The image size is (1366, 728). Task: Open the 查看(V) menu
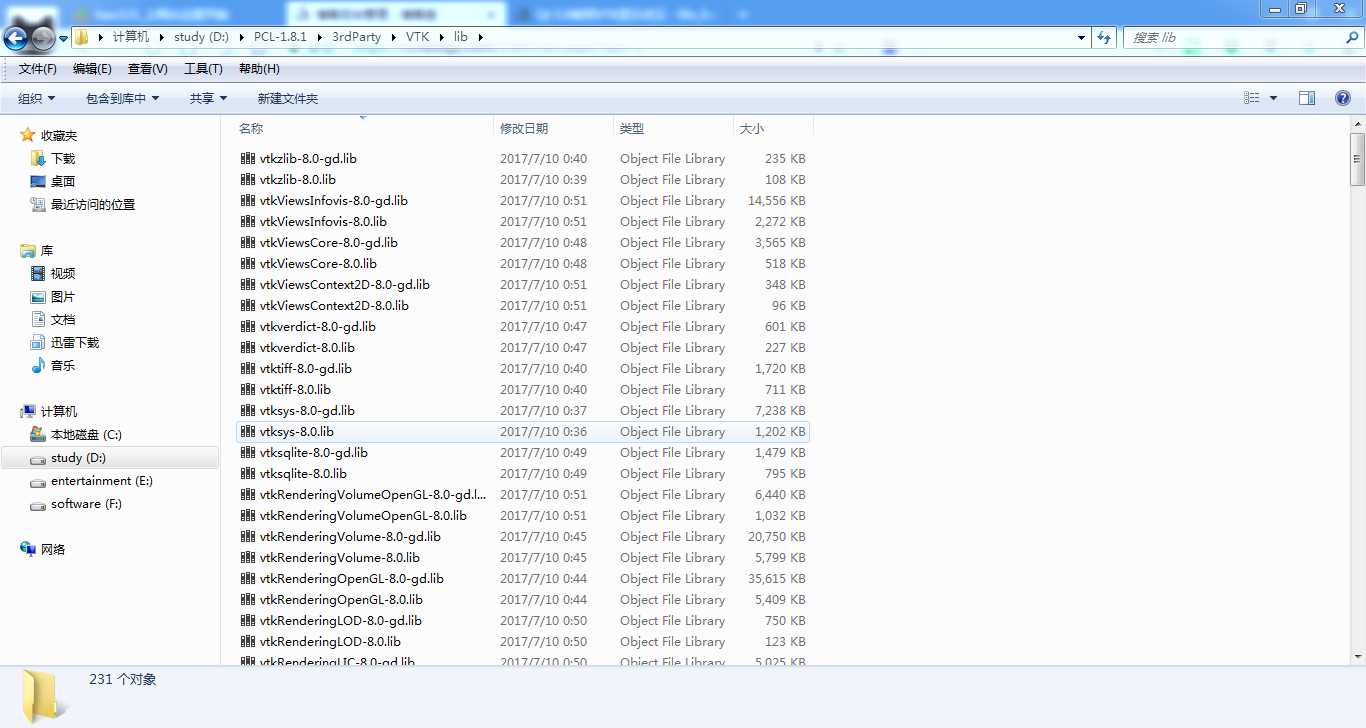148,69
